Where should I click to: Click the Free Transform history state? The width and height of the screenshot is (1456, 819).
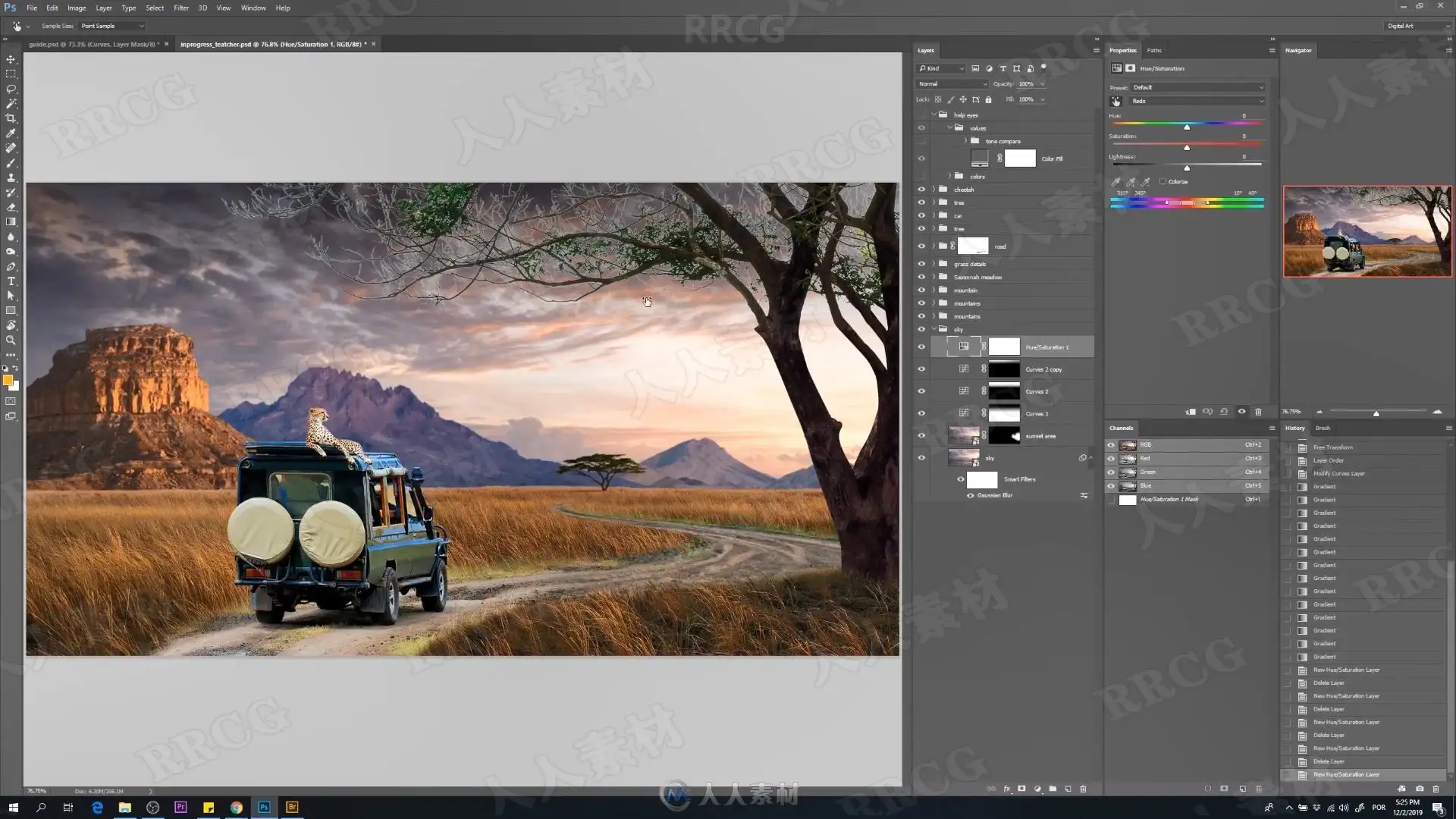pos(1332,447)
